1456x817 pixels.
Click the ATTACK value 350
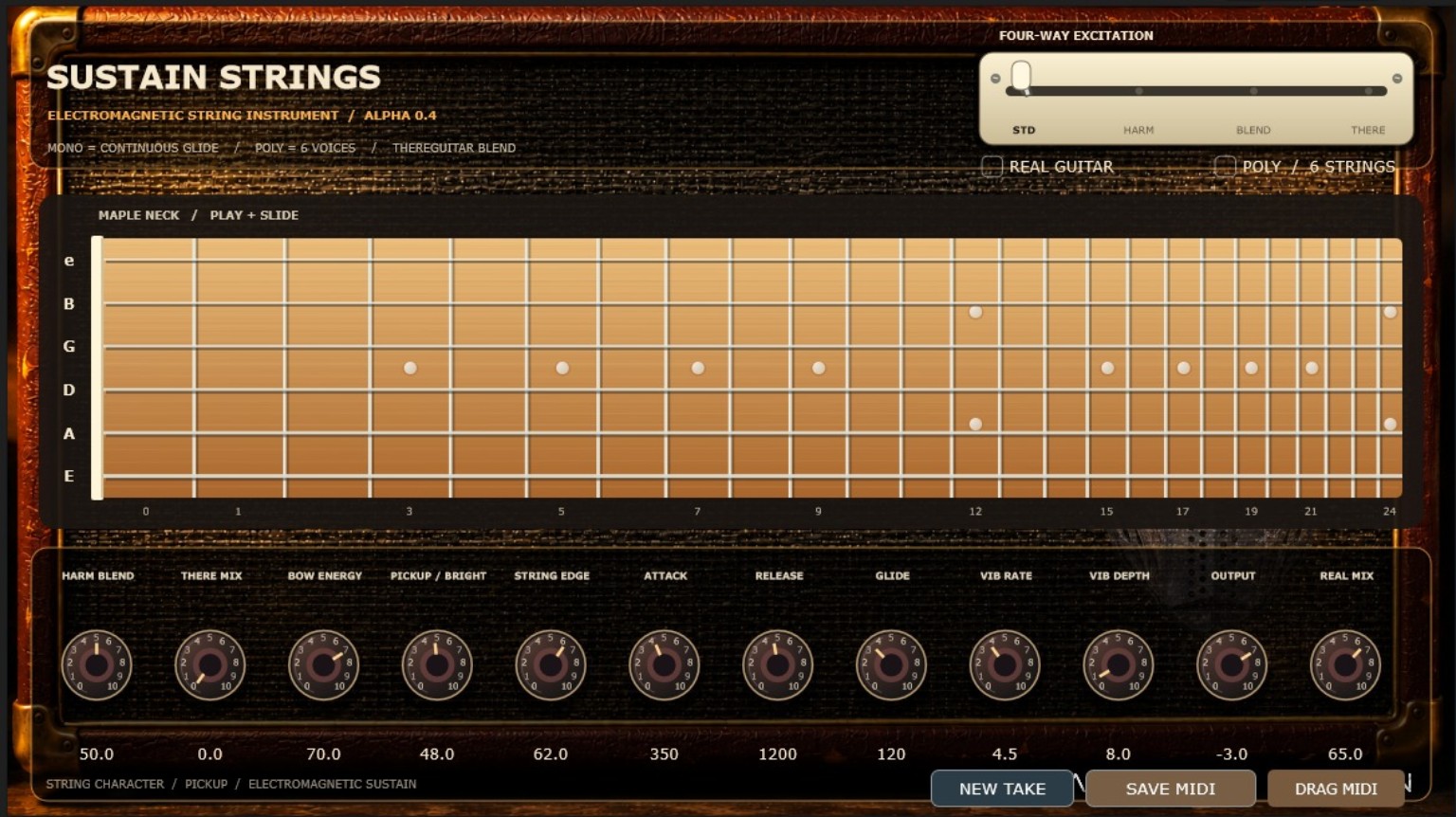tap(664, 754)
